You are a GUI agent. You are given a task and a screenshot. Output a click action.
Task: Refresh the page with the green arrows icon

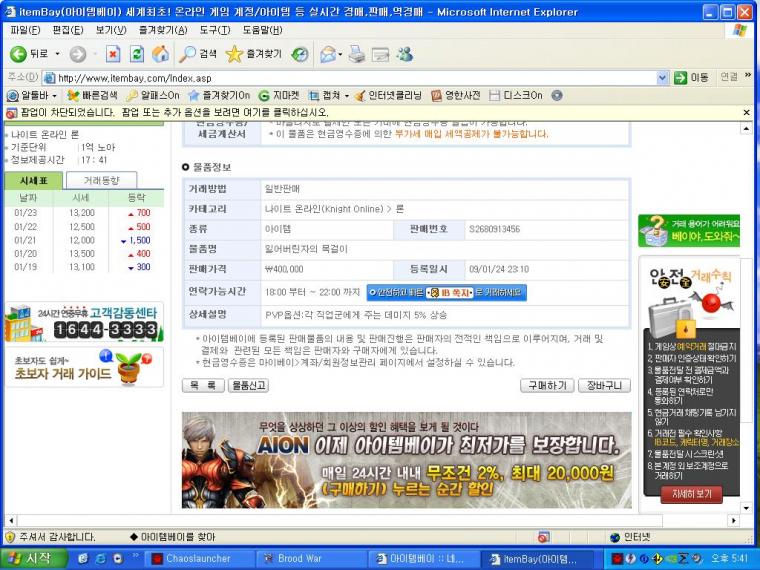pyautogui.click(x=137, y=54)
